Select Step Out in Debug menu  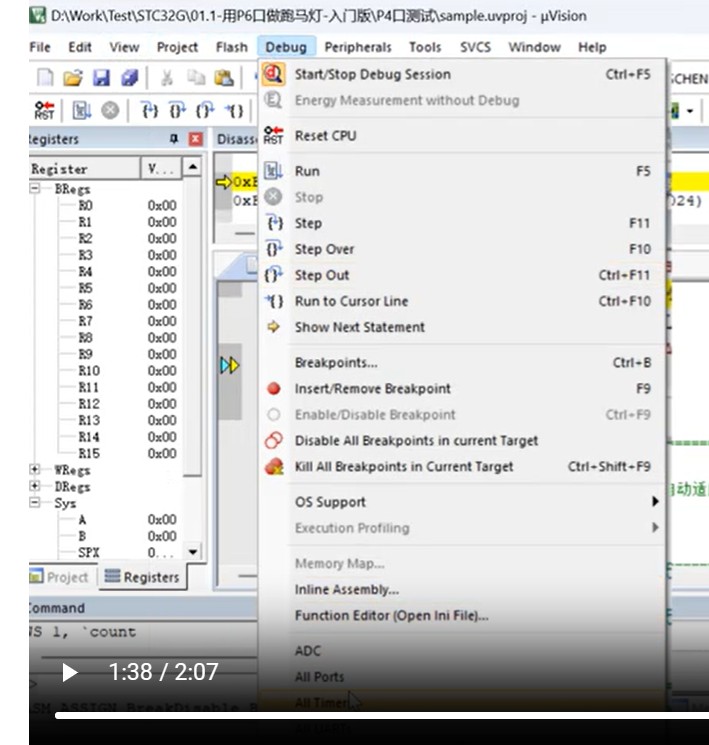463,275
